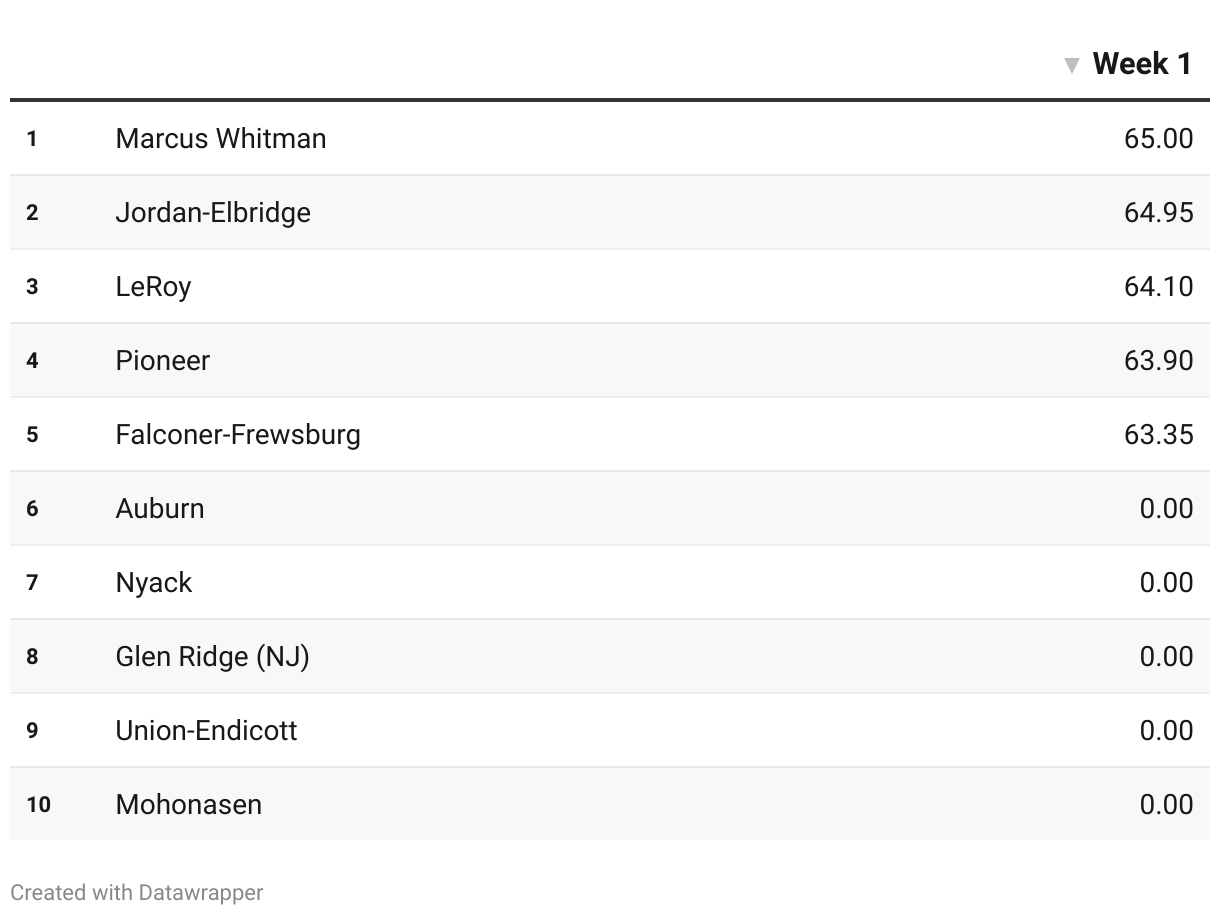Select the Pioneer row
1220x916 pixels.
pyautogui.click(x=610, y=360)
